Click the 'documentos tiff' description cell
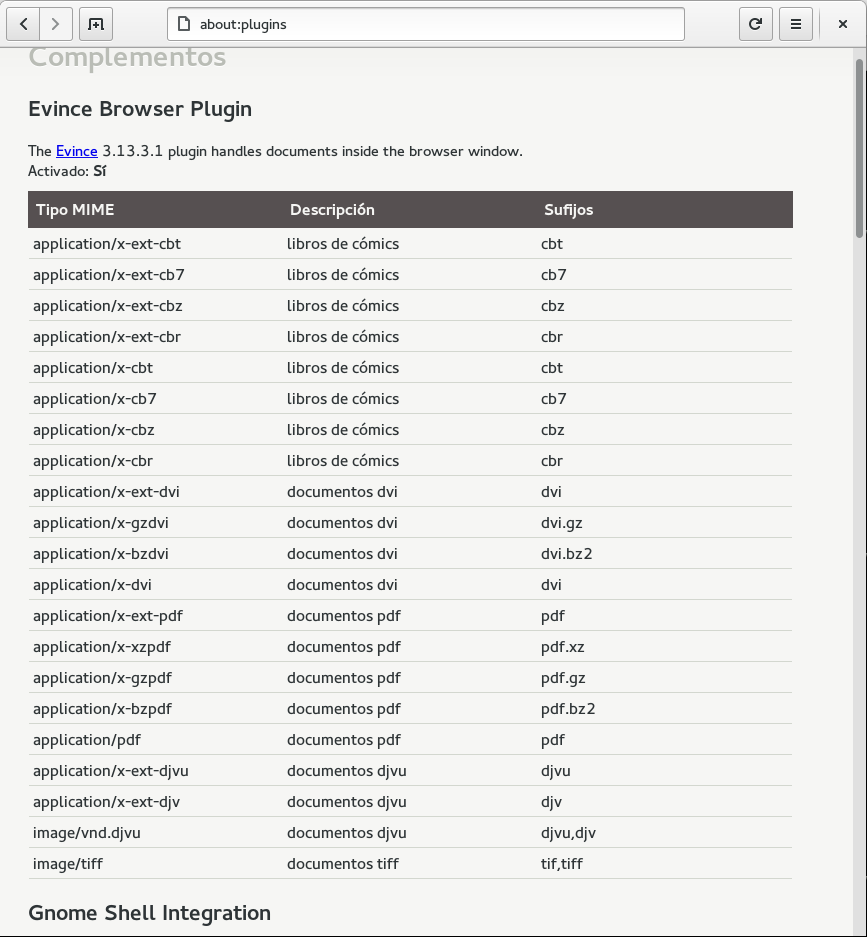 pos(343,865)
